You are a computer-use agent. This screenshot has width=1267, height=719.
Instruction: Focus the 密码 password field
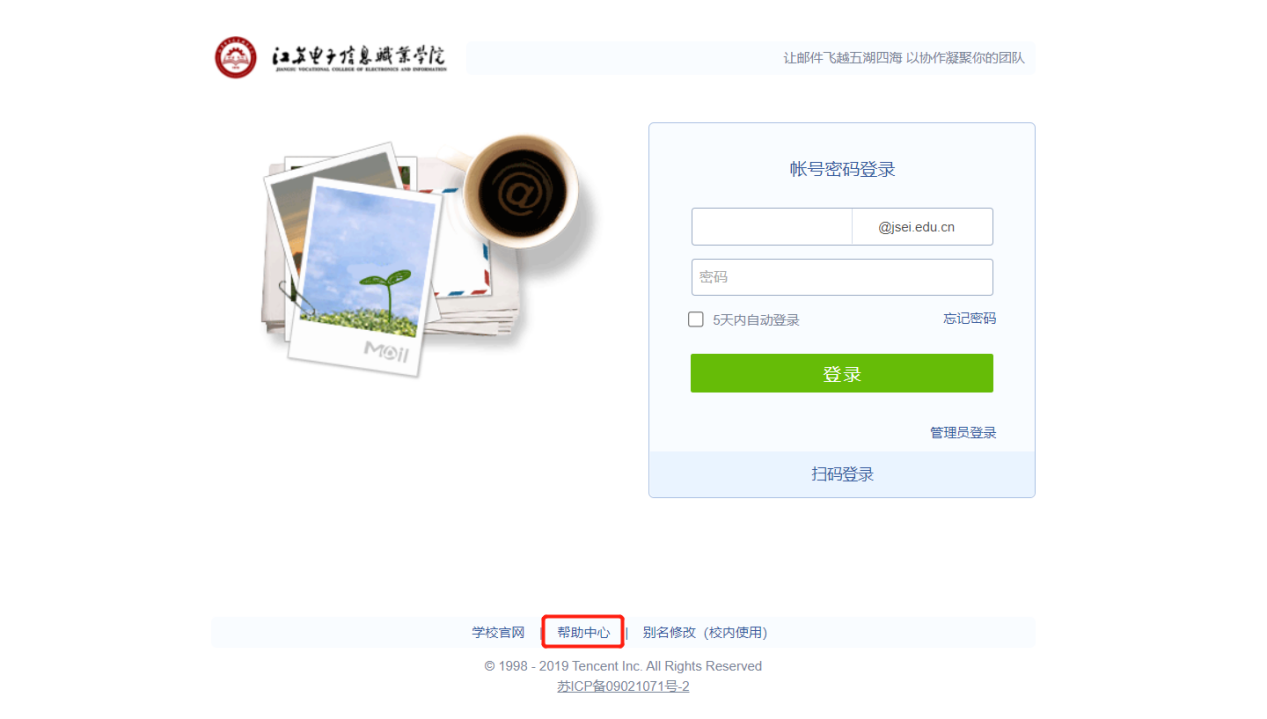tap(842, 277)
